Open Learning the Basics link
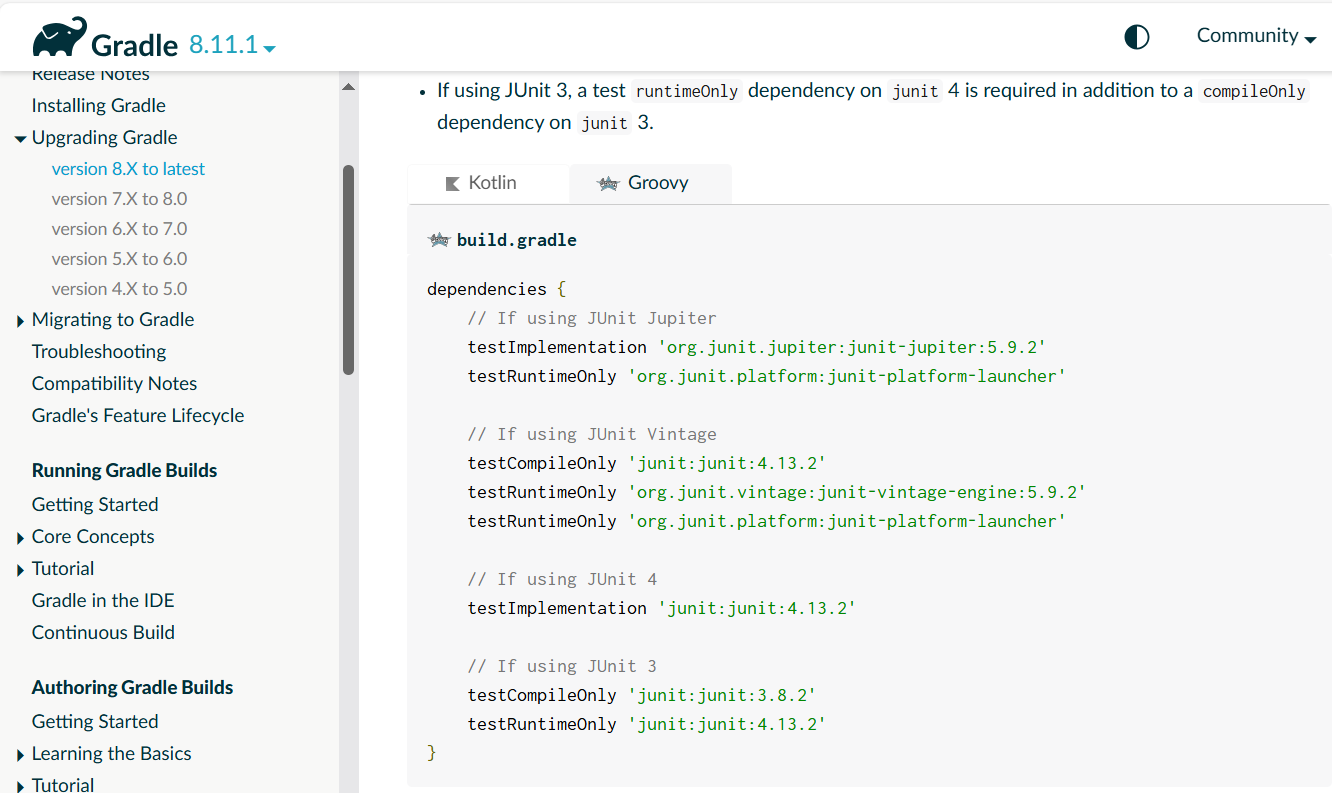The width and height of the screenshot is (1332, 793). coord(111,753)
